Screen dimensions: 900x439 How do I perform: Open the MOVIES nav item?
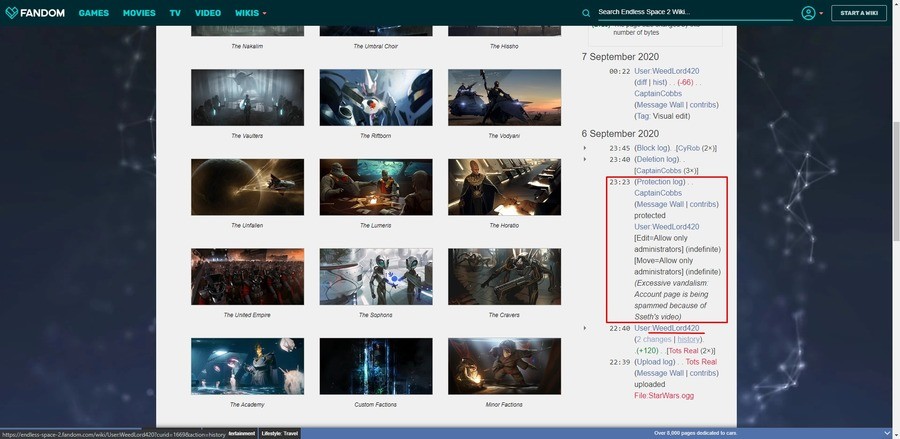click(x=139, y=13)
